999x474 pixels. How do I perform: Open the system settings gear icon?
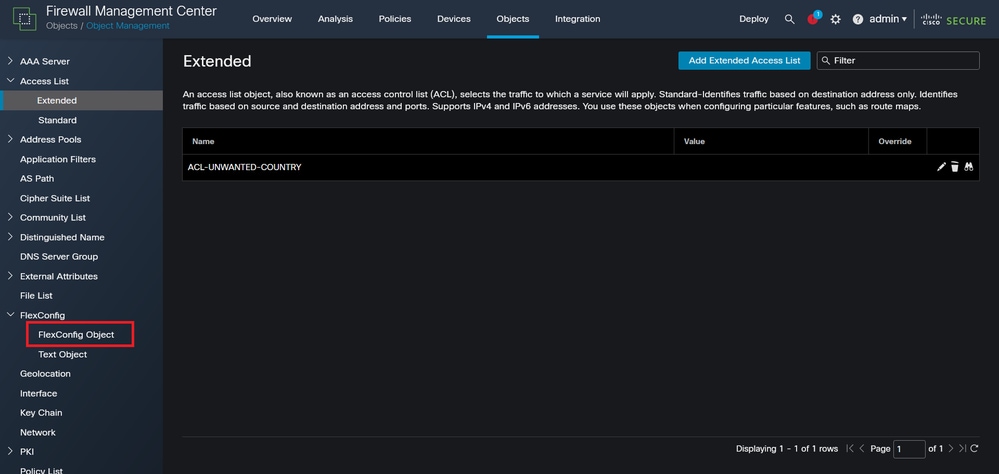[x=835, y=19]
